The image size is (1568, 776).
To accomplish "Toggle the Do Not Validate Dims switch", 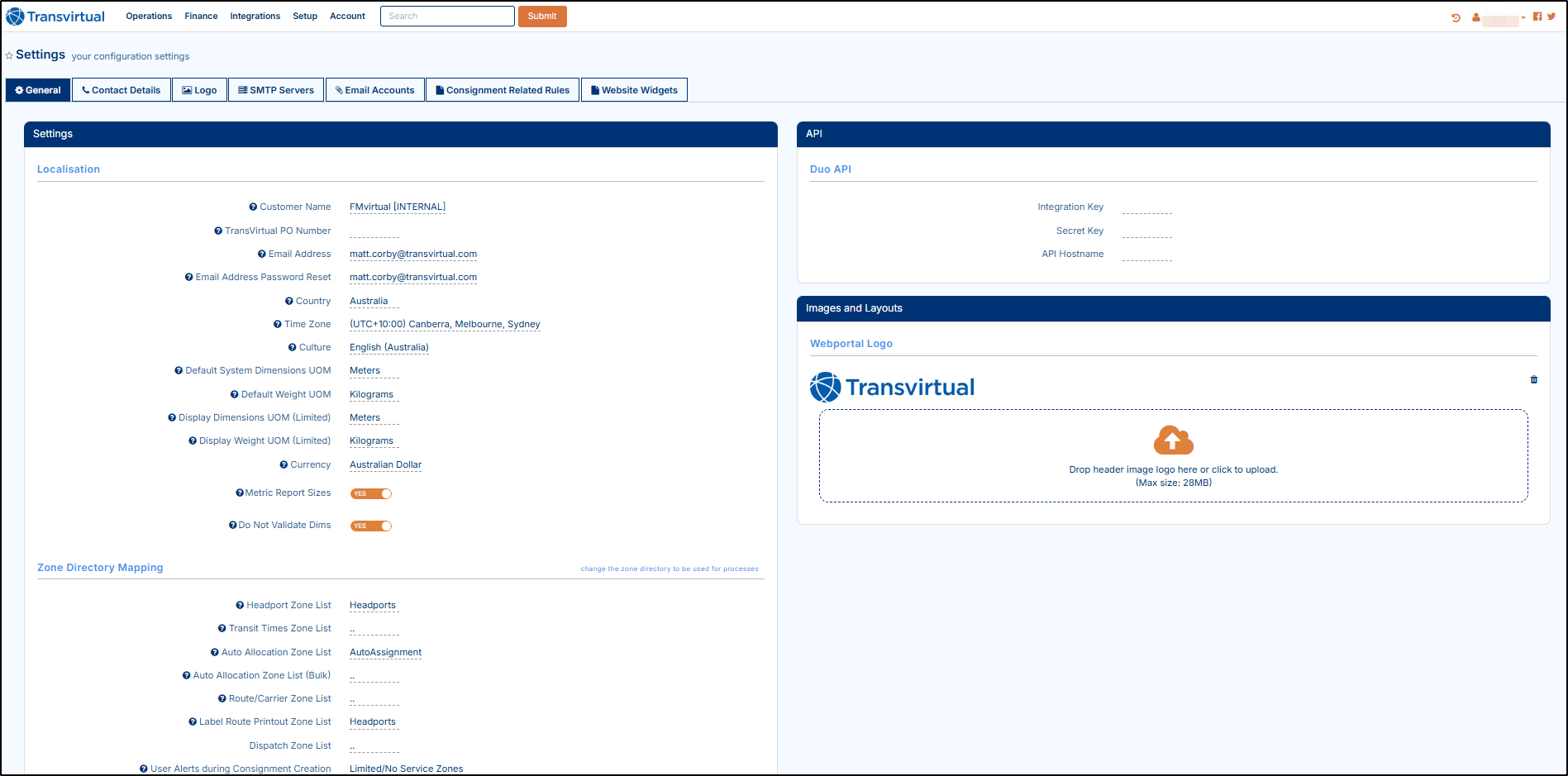I will [x=371, y=526].
